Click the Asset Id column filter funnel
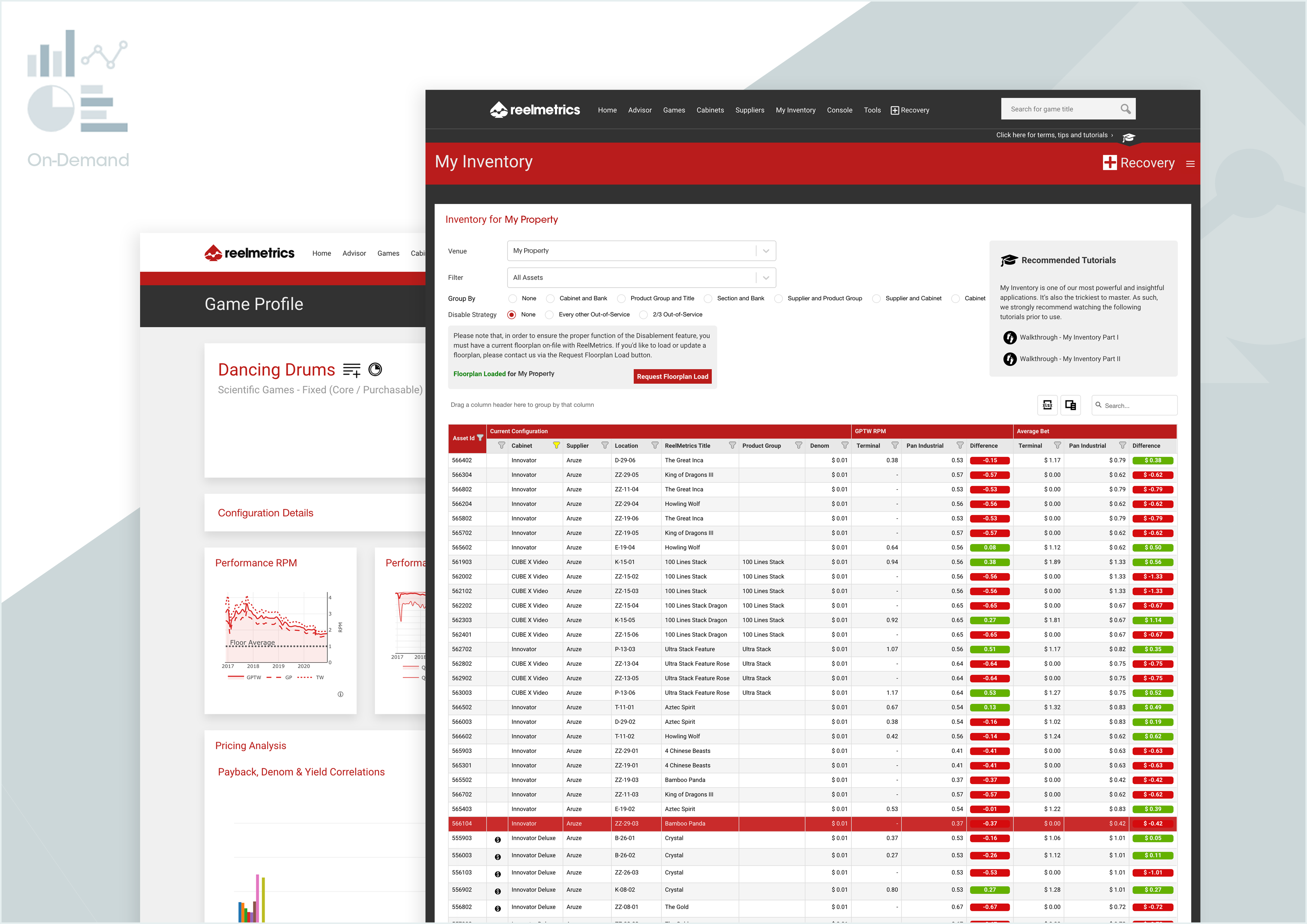 click(480, 438)
